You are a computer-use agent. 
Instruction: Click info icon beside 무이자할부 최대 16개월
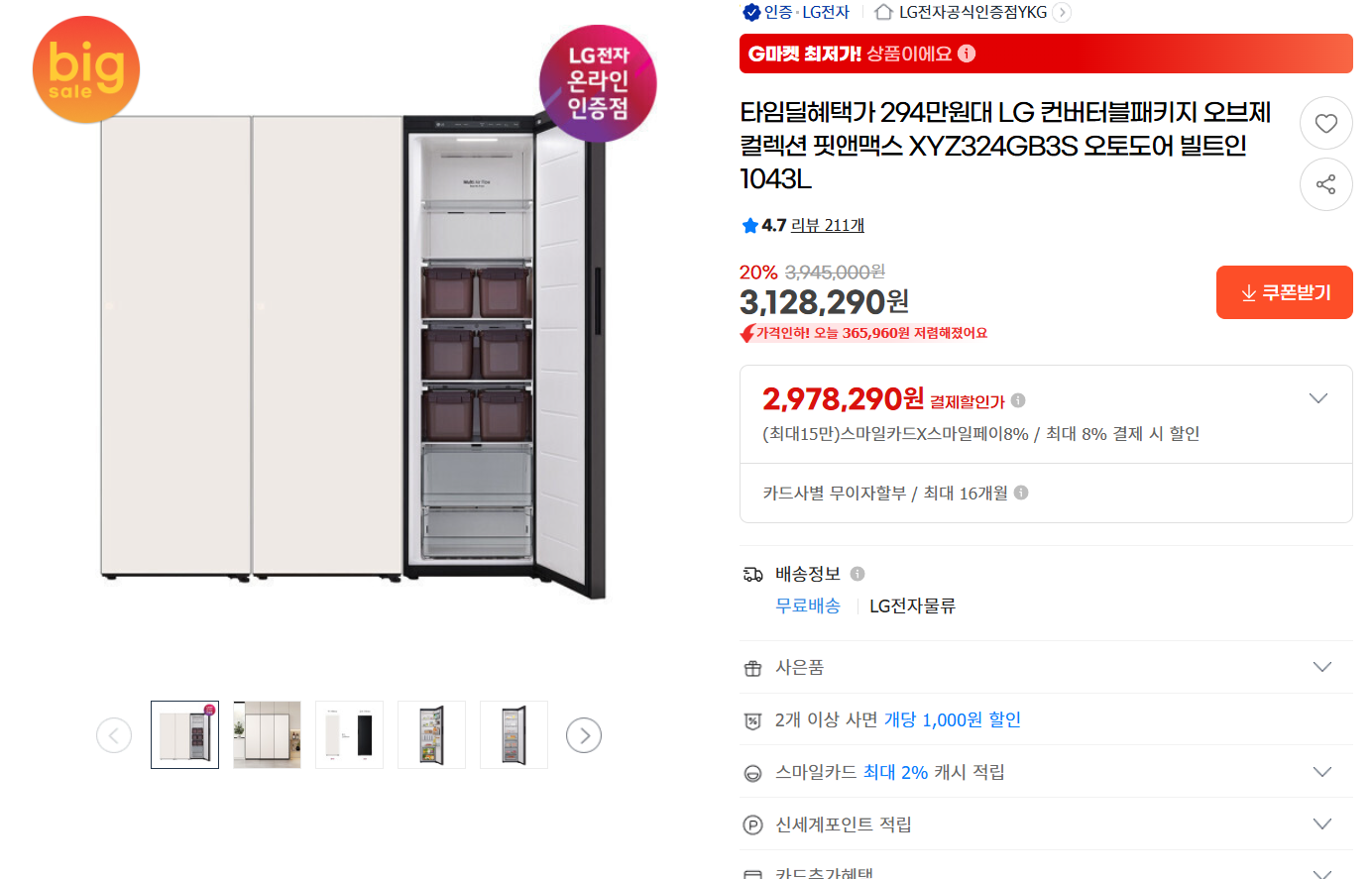pyautogui.click(x=1021, y=493)
